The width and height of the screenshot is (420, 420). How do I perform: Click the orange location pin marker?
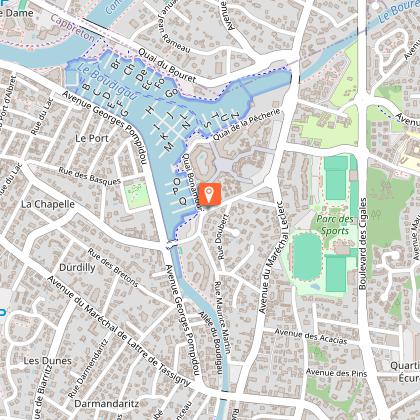pyautogui.click(x=209, y=194)
